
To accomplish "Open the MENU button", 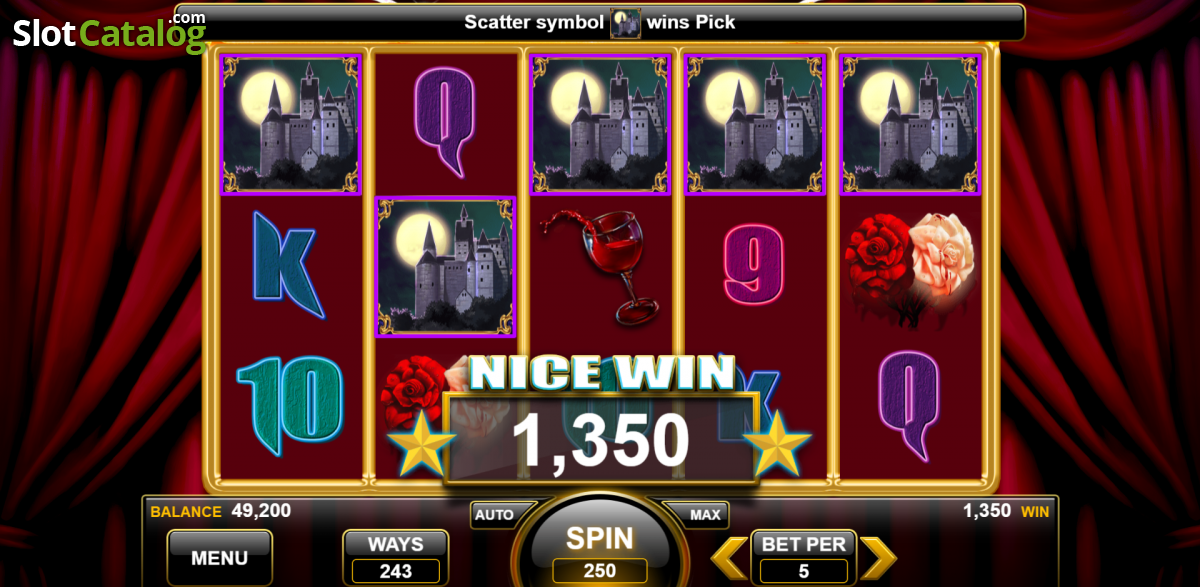I will (219, 557).
